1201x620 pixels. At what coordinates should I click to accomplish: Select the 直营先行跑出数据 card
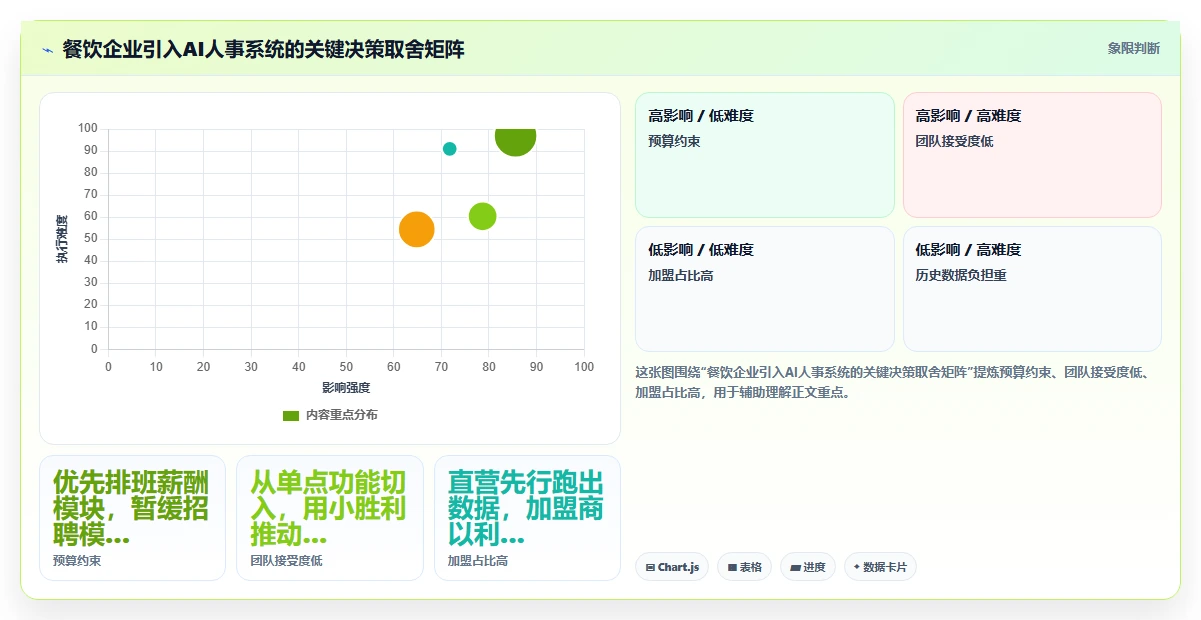tap(527, 518)
